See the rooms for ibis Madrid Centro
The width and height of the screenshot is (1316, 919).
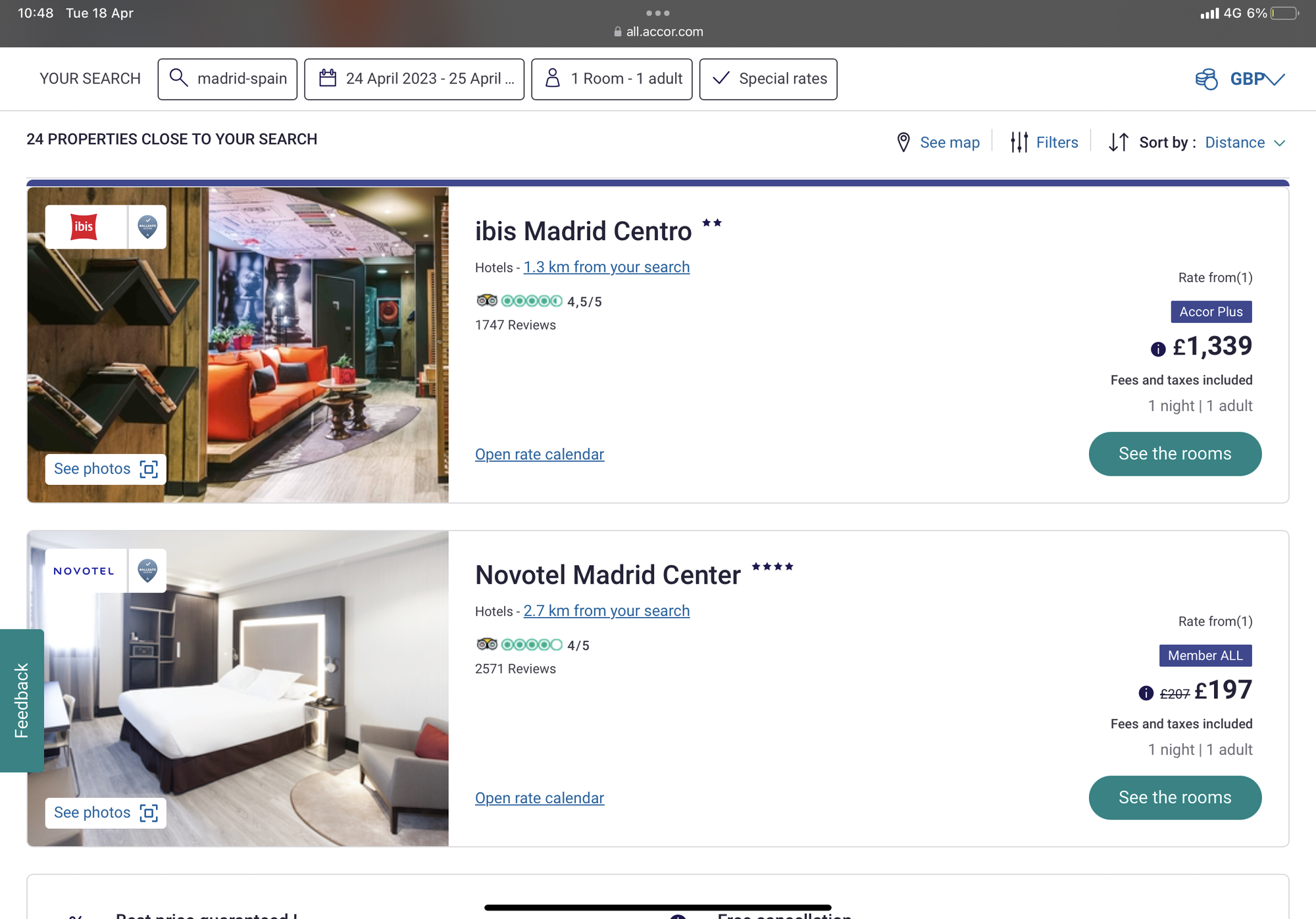click(1175, 454)
